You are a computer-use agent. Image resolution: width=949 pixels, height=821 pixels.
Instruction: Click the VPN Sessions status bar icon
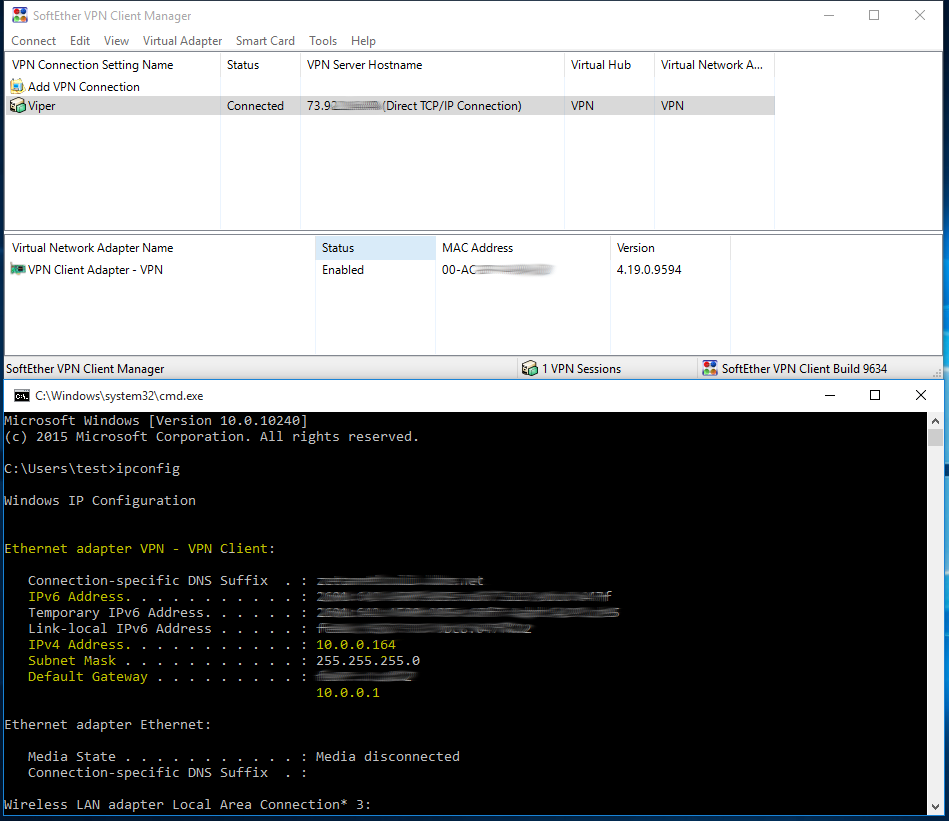(530, 368)
